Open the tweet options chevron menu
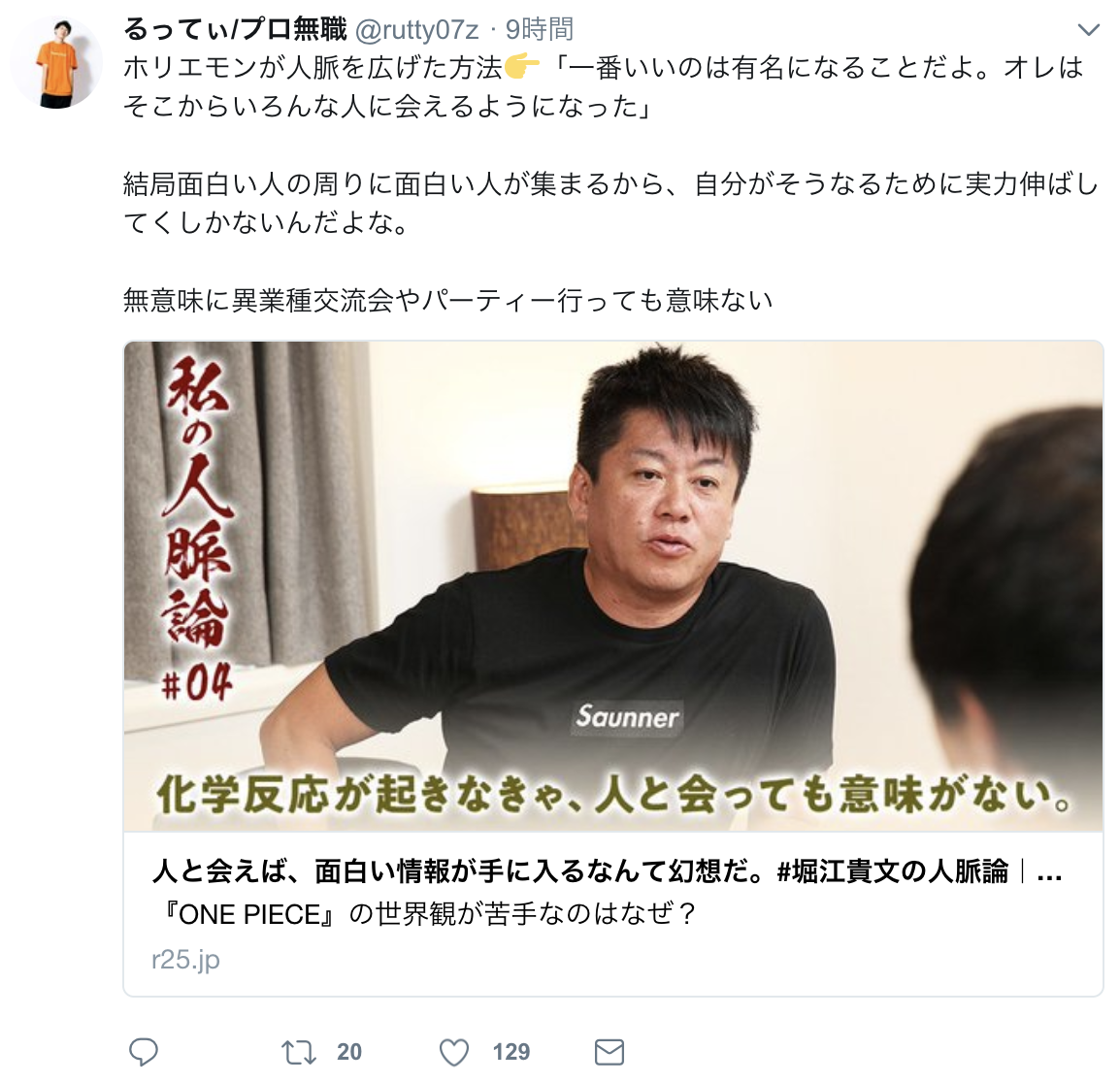The width and height of the screenshot is (1120, 1083). click(1088, 29)
